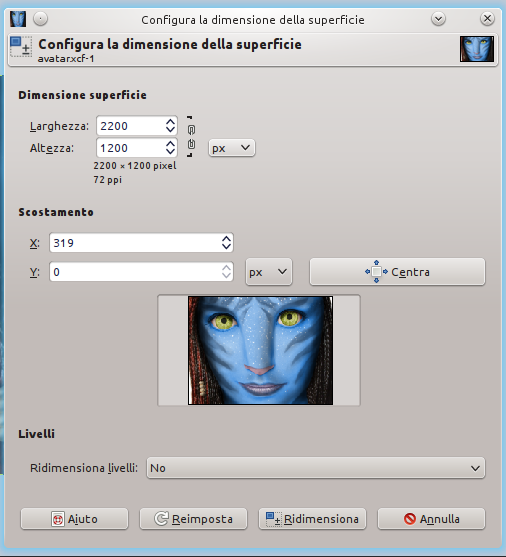506x557 pixels.
Task: Click the avatar thumbnail in dialog header
Action: click(x=477, y=49)
